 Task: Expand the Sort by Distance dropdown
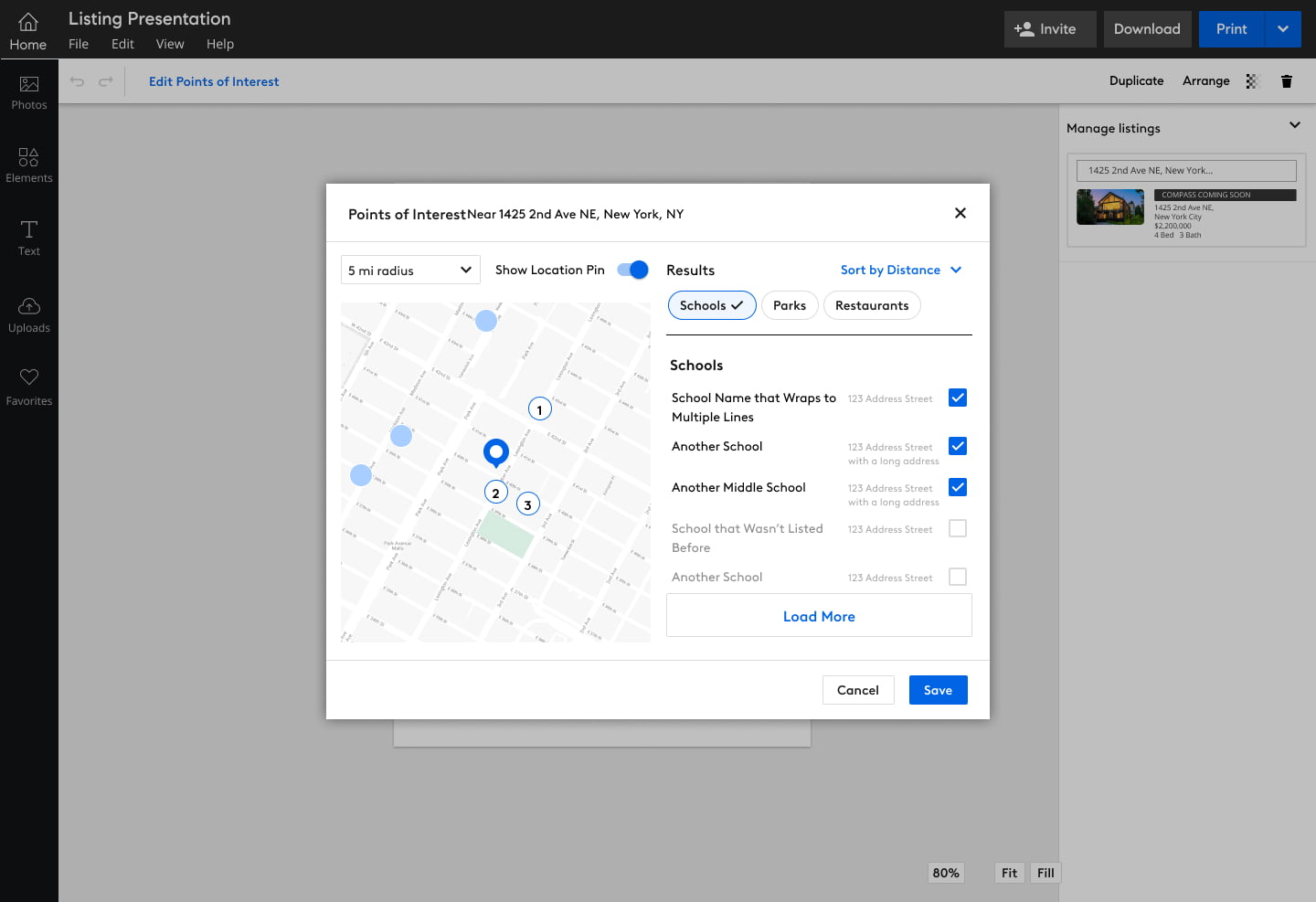click(901, 270)
